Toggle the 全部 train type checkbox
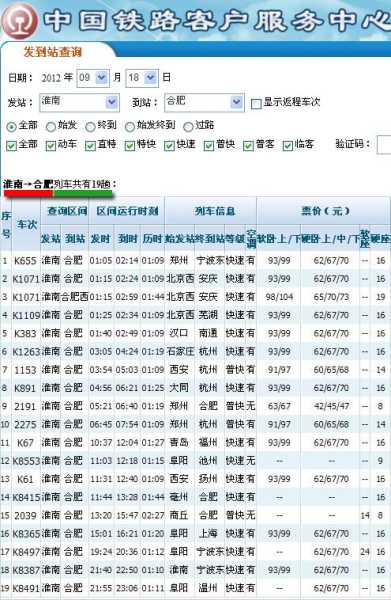This screenshot has height=600, width=391. click(x=12, y=145)
